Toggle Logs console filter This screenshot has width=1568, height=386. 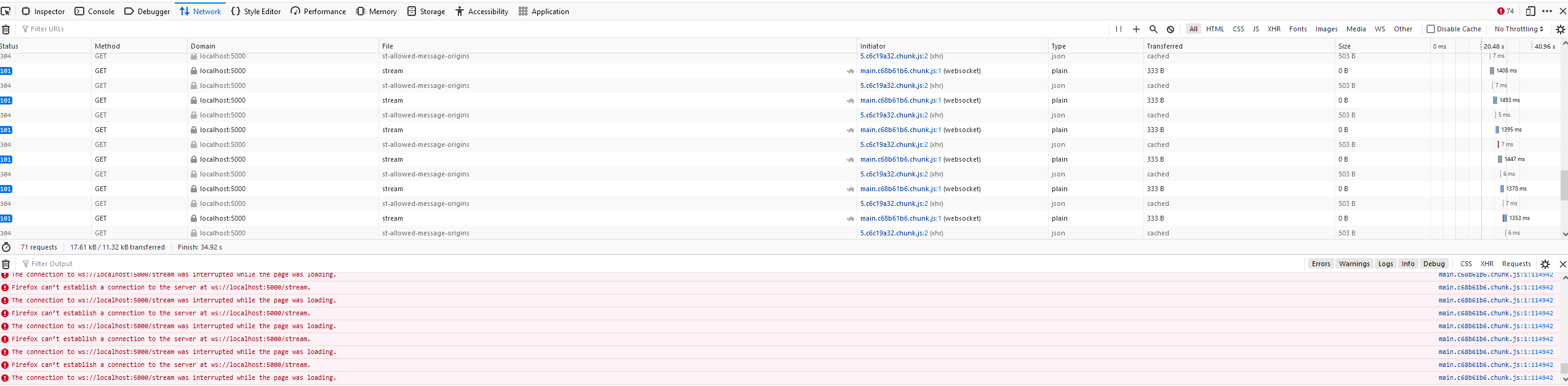(x=1385, y=264)
